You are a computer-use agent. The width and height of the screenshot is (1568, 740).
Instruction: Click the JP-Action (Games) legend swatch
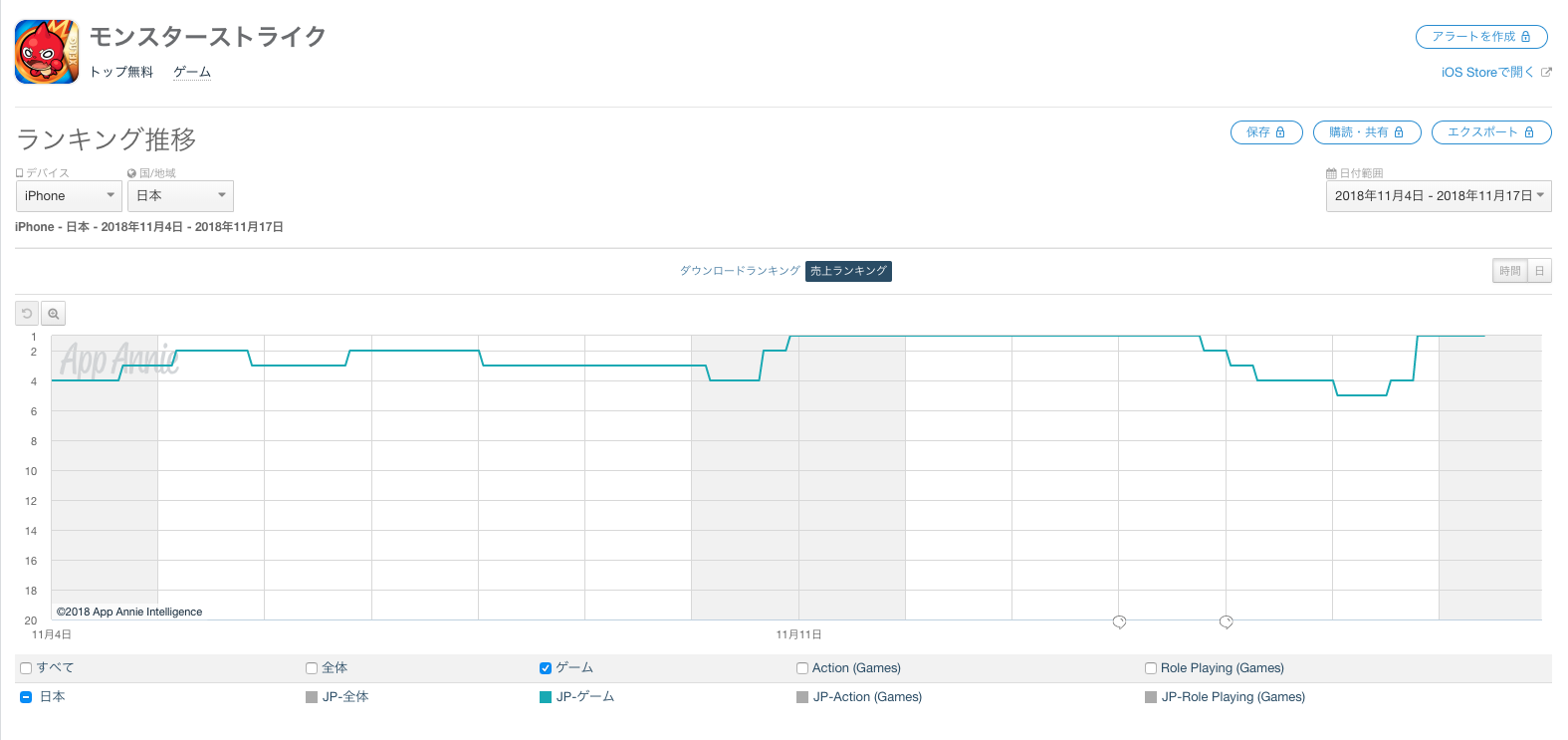click(802, 697)
